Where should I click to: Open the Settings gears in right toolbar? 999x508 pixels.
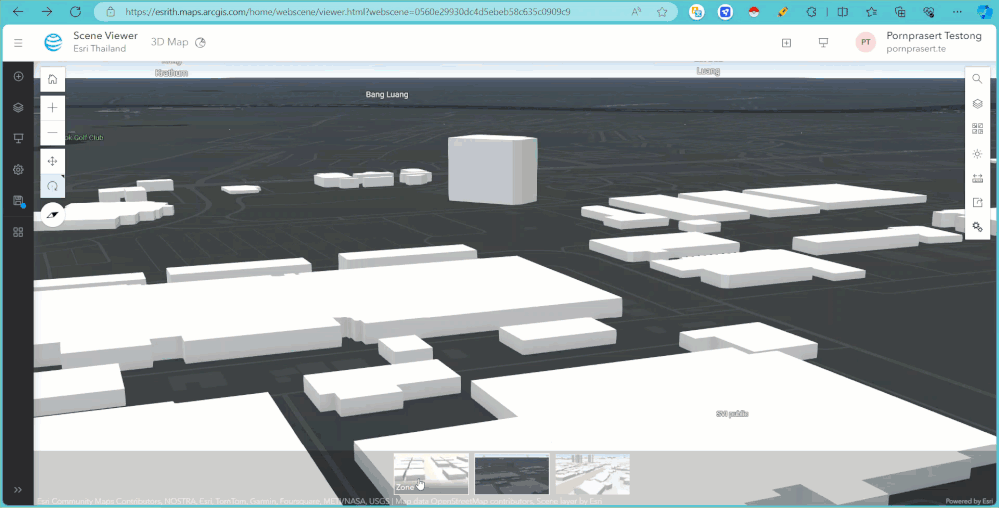[x=977, y=227]
